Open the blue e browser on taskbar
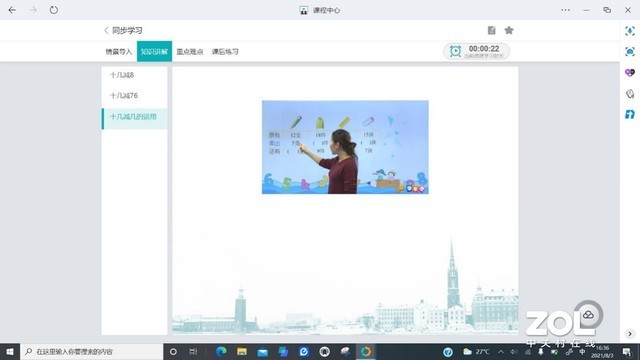Image resolution: width=640 pixels, height=360 pixels. [x=304, y=351]
